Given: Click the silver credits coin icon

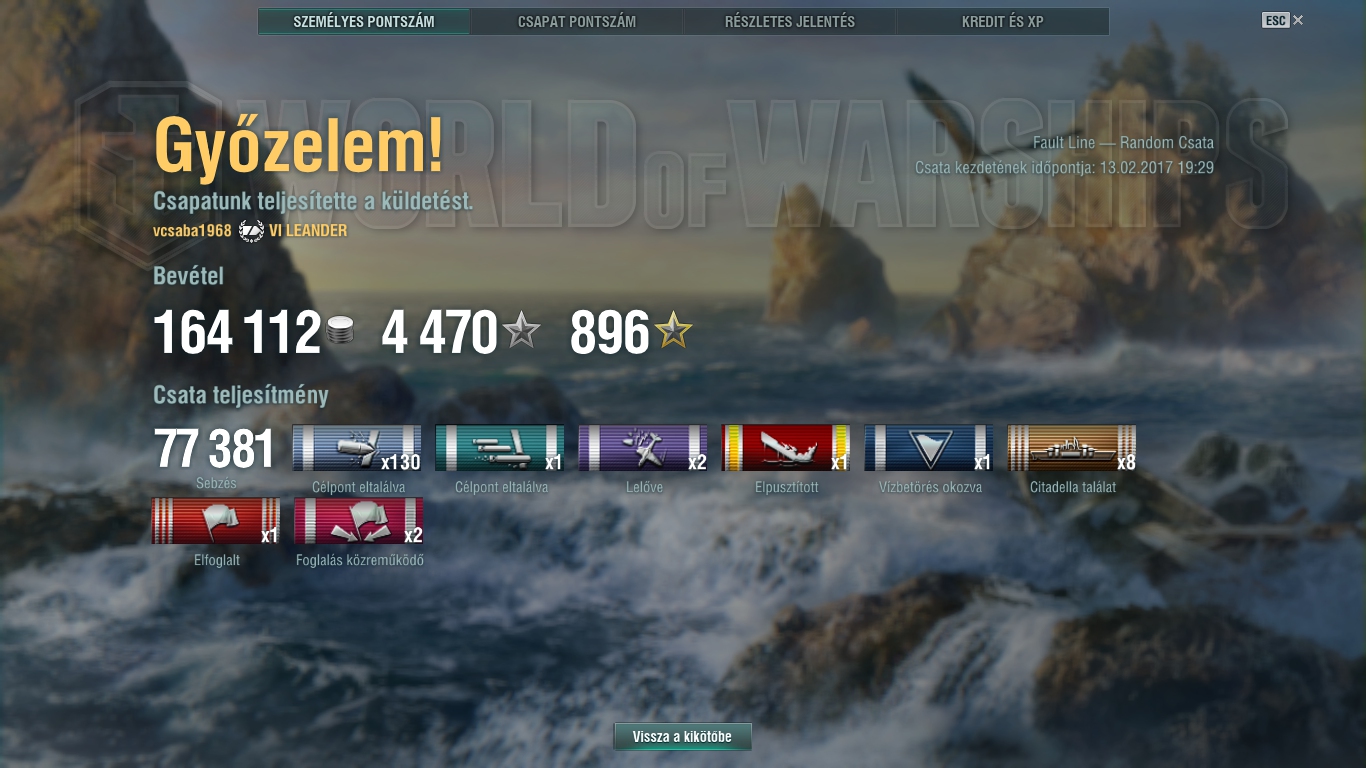Looking at the screenshot, I should point(340,332).
